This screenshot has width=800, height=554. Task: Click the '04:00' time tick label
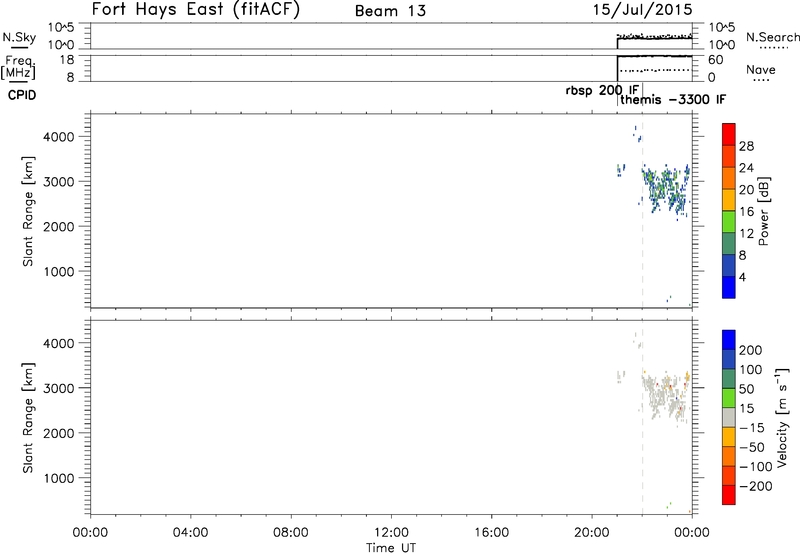point(190,533)
